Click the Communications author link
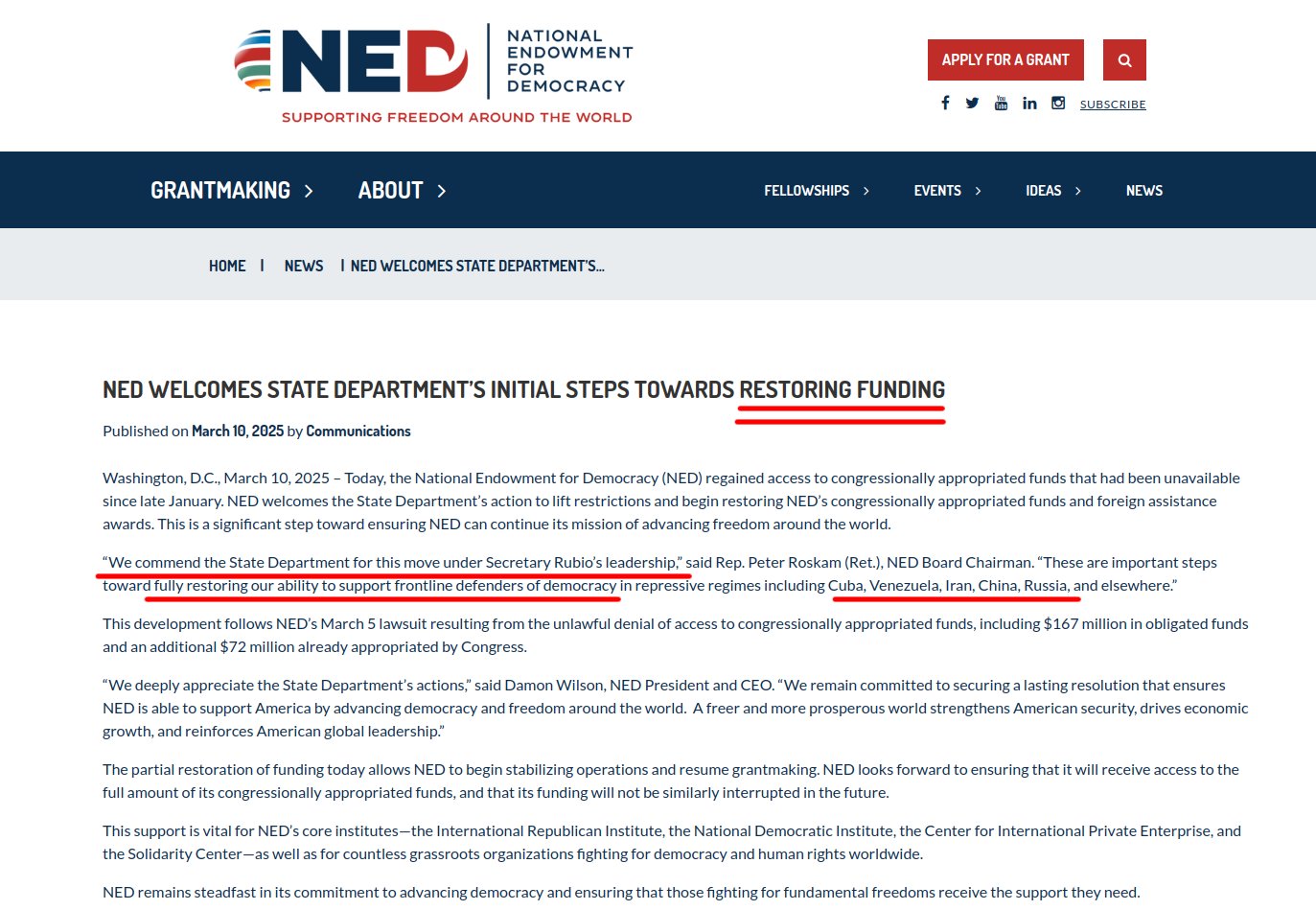The height and width of the screenshot is (910, 1316). pyautogui.click(x=358, y=432)
